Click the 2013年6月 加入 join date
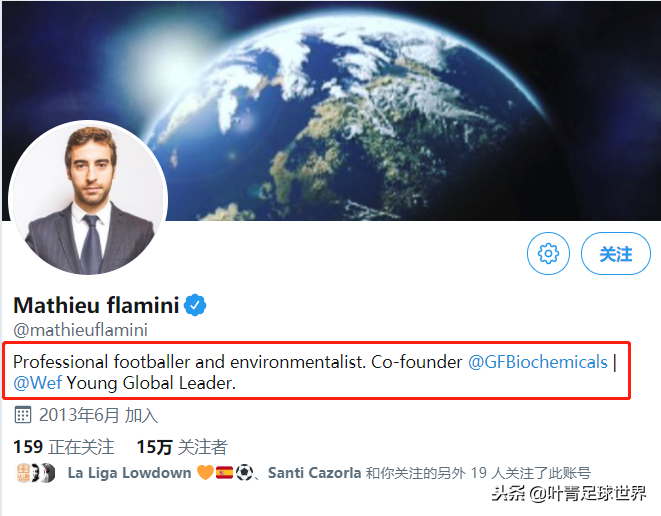661x516 pixels. 98,415
